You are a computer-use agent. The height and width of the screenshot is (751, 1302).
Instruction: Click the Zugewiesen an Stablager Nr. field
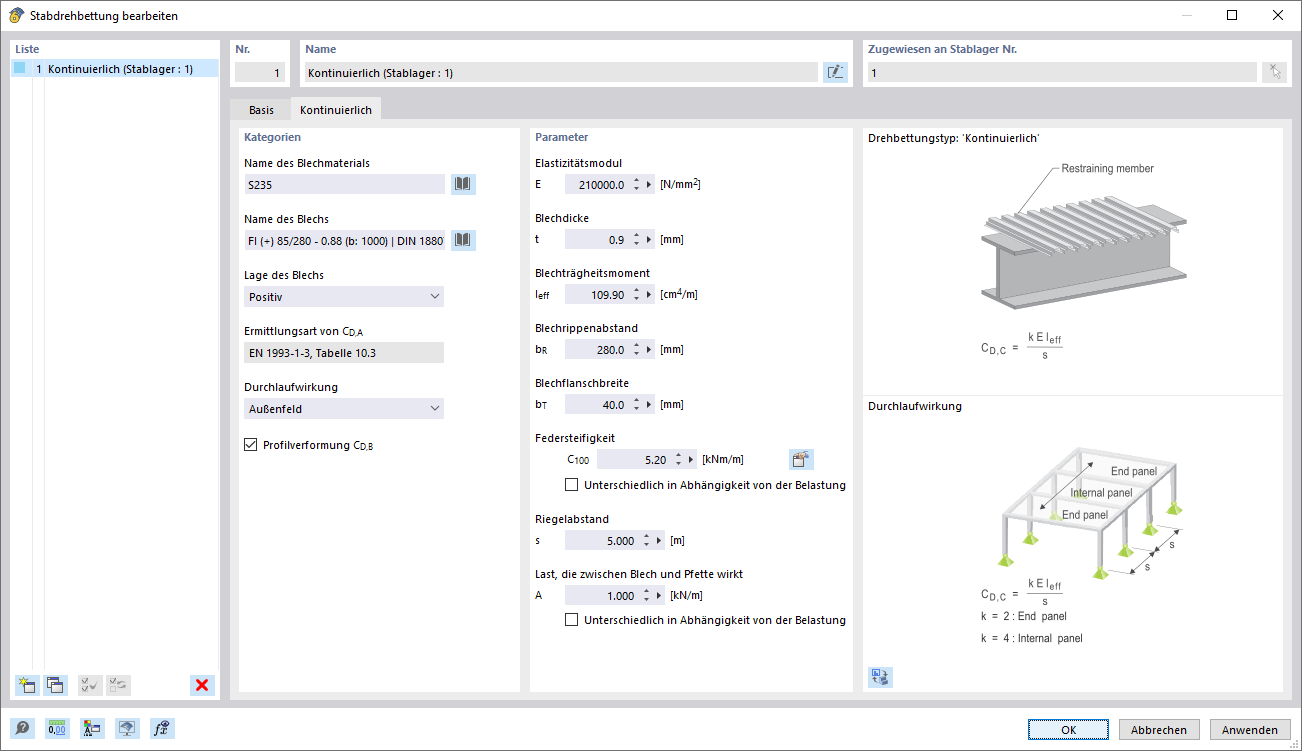pyautogui.click(x=1061, y=72)
